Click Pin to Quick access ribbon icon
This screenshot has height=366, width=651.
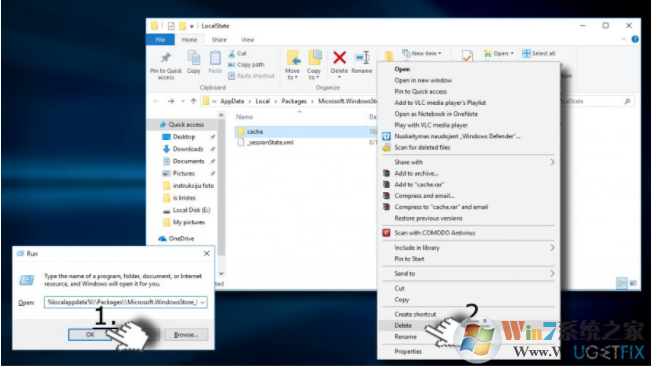(x=166, y=58)
